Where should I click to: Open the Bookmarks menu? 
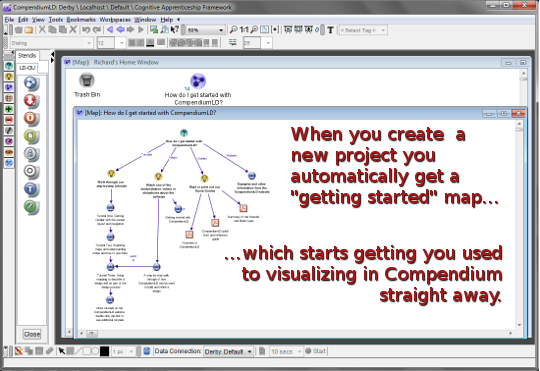pyautogui.click(x=81, y=20)
